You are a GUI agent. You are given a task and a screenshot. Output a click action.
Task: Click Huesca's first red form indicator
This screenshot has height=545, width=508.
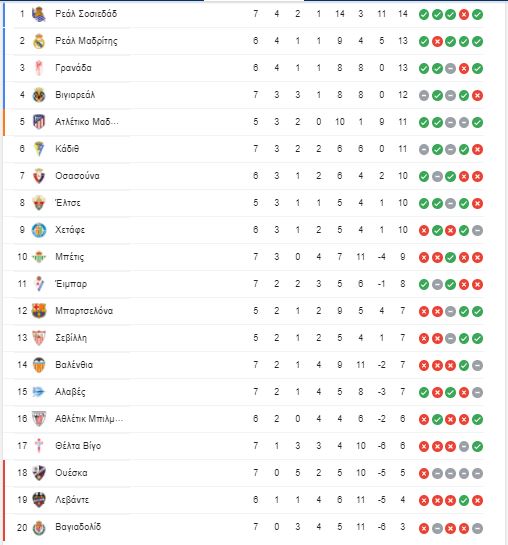(424, 473)
